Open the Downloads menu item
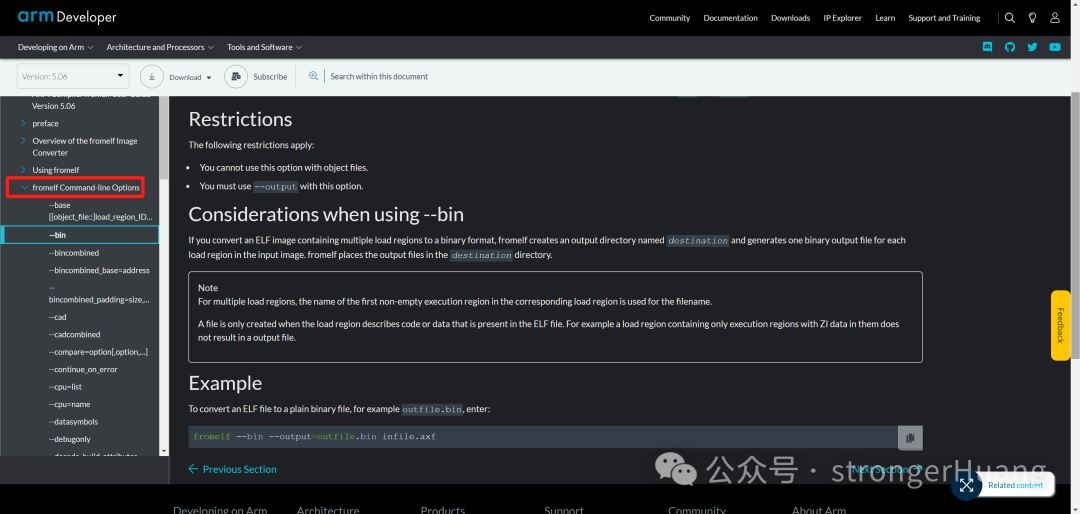This screenshot has width=1080, height=514. 790,18
